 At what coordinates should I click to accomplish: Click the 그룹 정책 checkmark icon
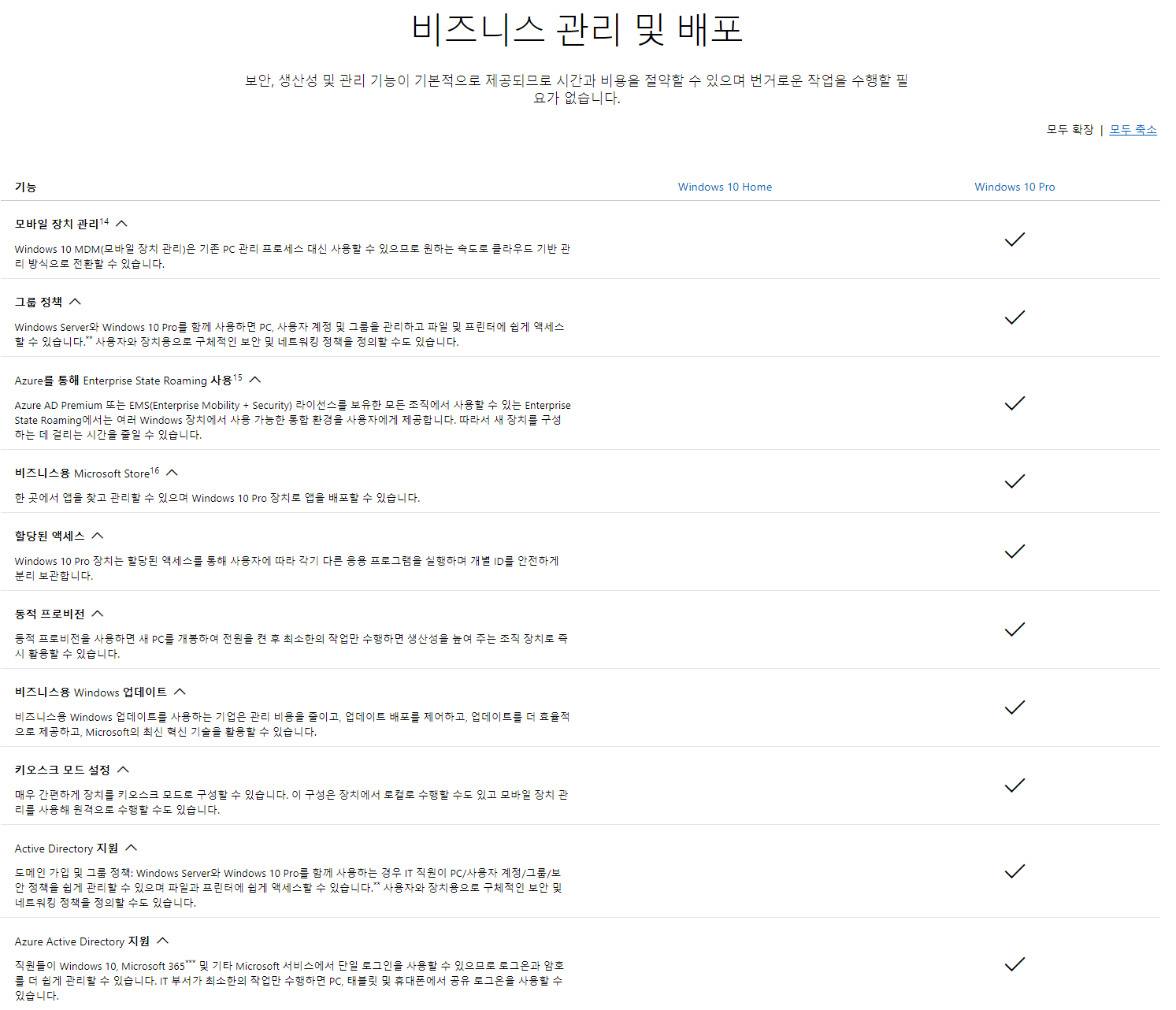coord(1015,316)
